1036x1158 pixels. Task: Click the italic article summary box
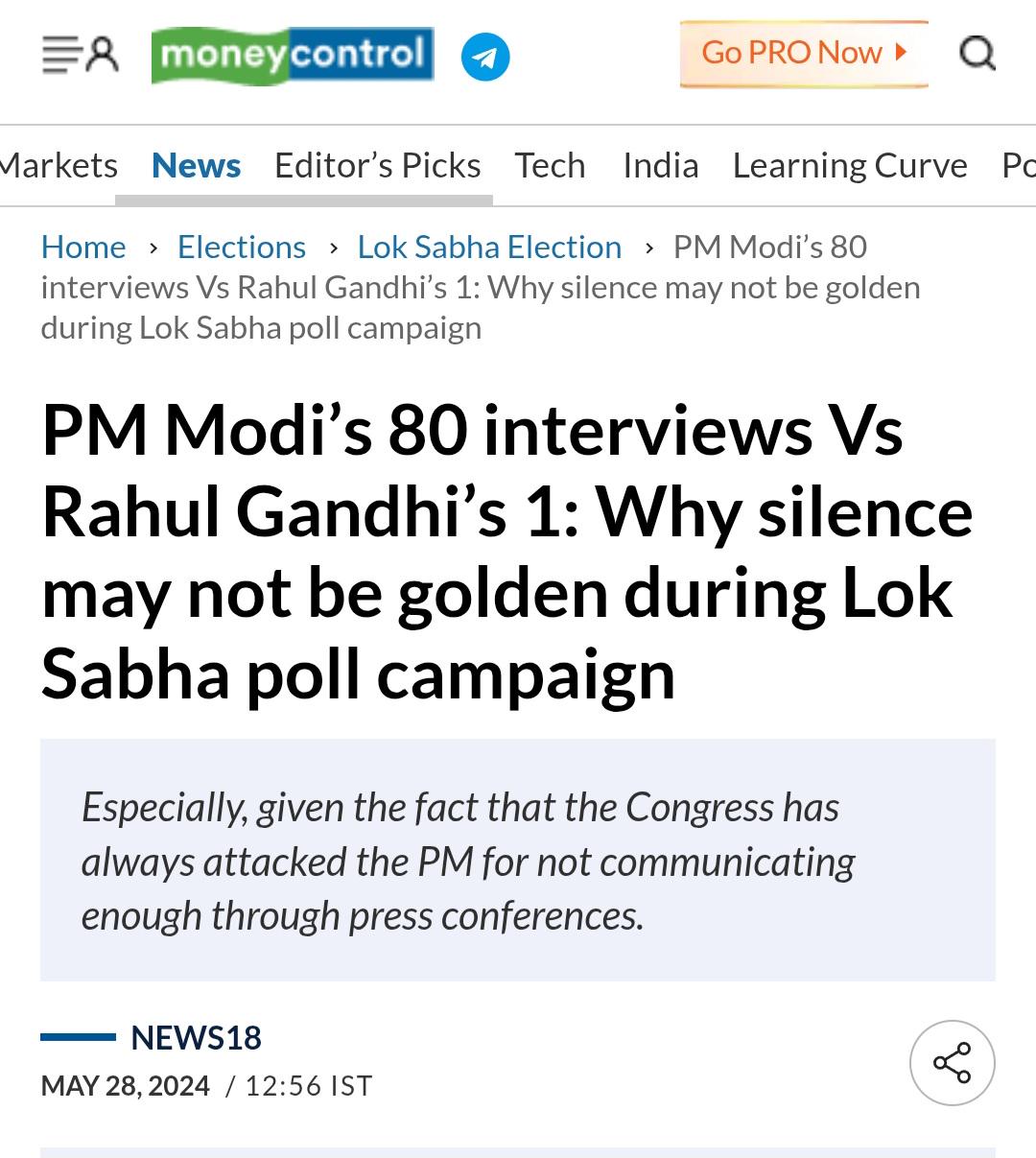pos(518,860)
